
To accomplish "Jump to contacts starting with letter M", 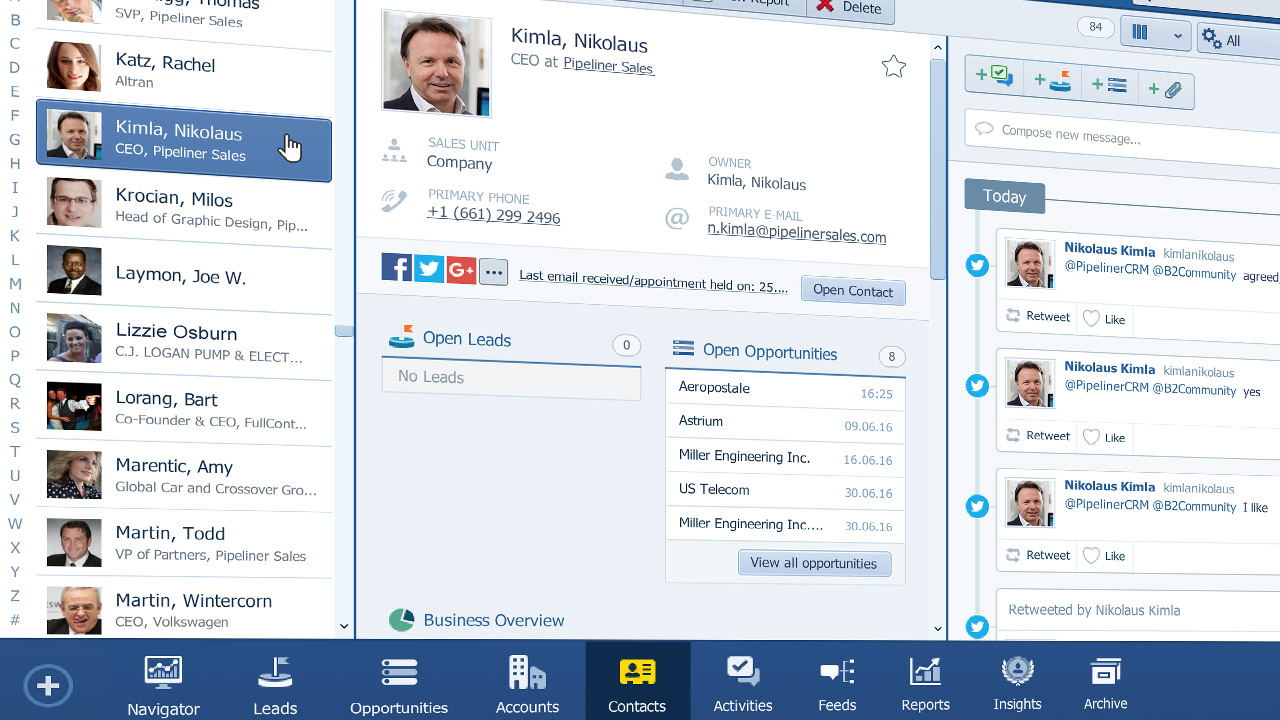I will tap(15, 283).
